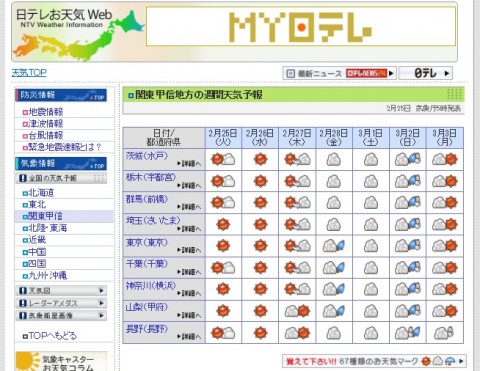
Task: Click 栃木 Mar 1 cloudy icon
Action: [371, 181]
